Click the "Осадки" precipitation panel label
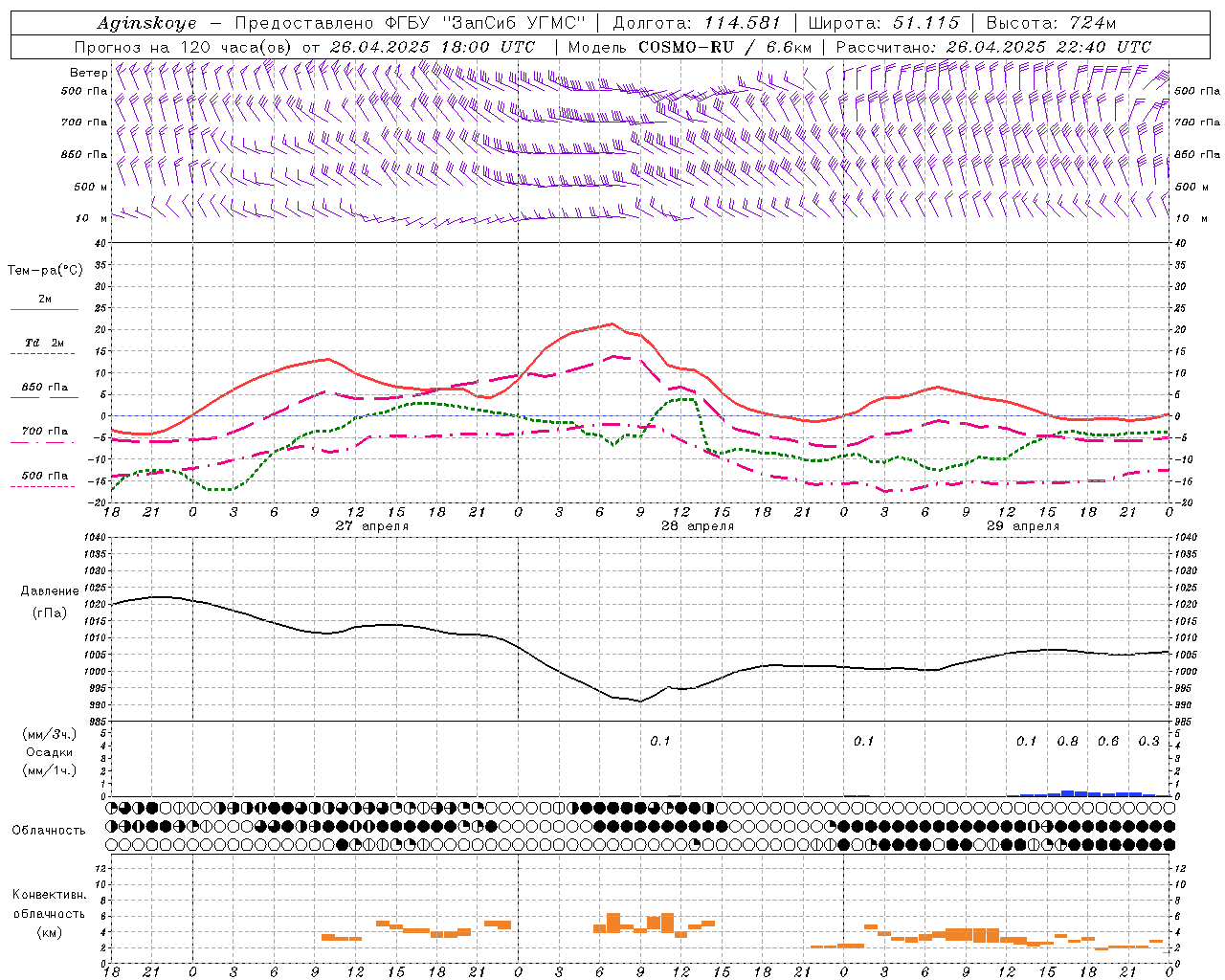This screenshot has width=1225, height=980. pos(49,752)
